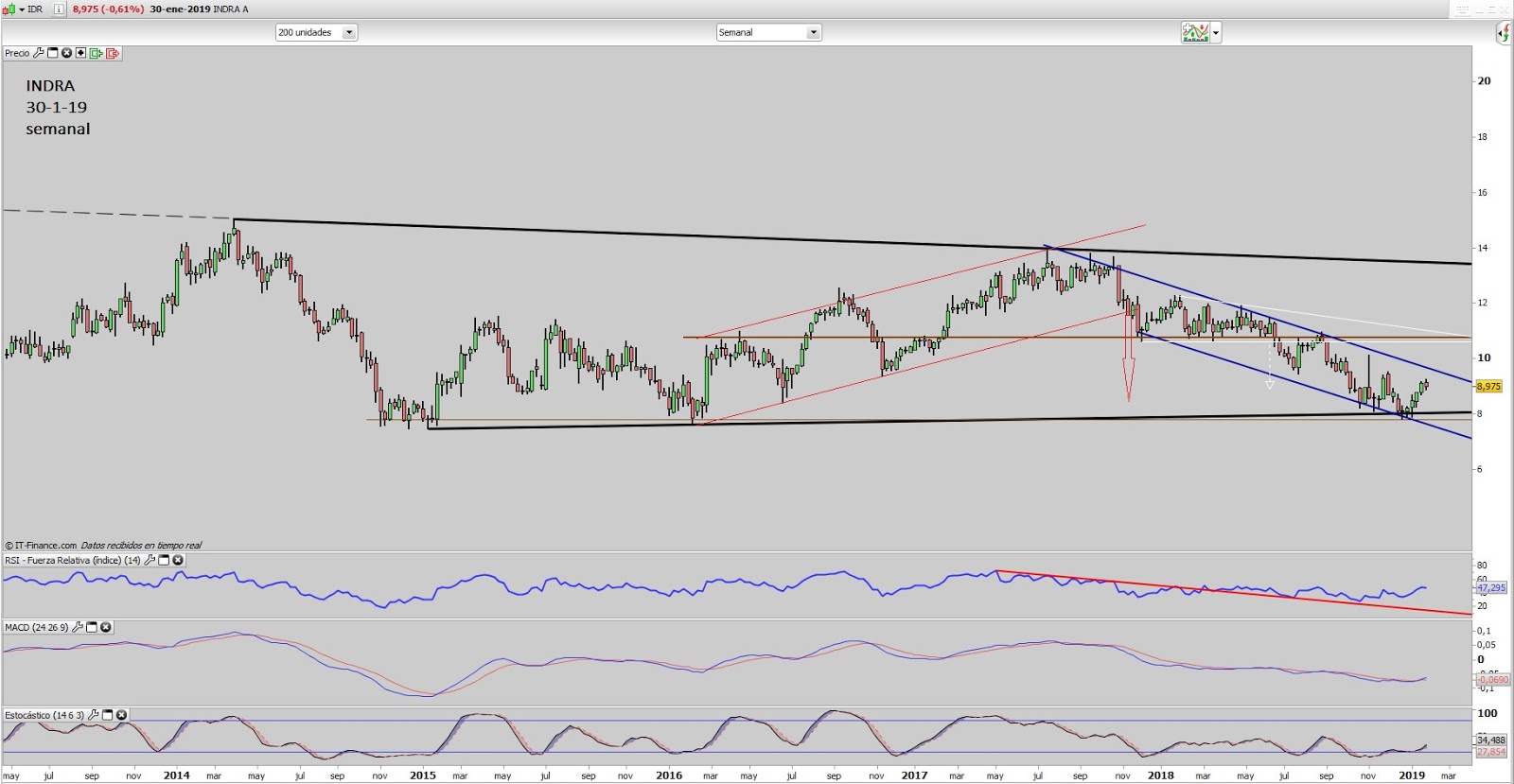Click the add indicator chart icon

point(1196,33)
